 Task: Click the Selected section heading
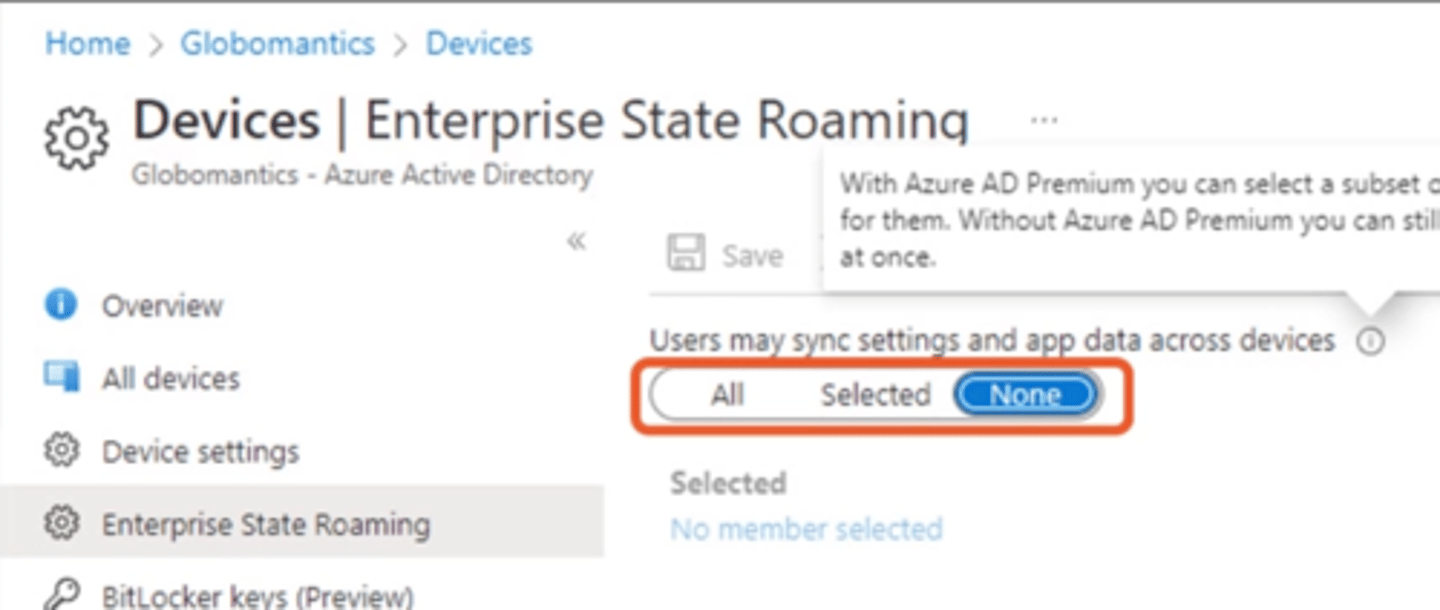(728, 483)
